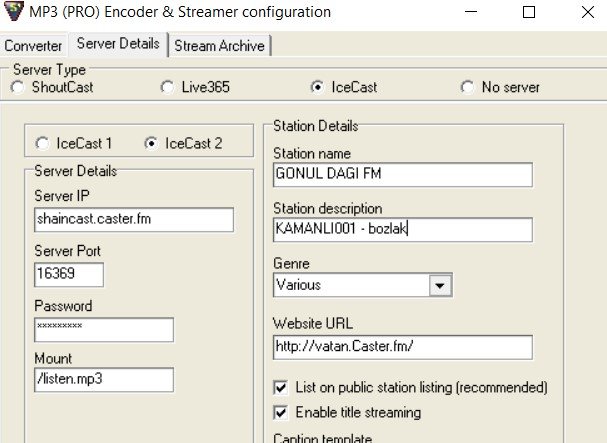Open the Server Details tab

coord(118,45)
